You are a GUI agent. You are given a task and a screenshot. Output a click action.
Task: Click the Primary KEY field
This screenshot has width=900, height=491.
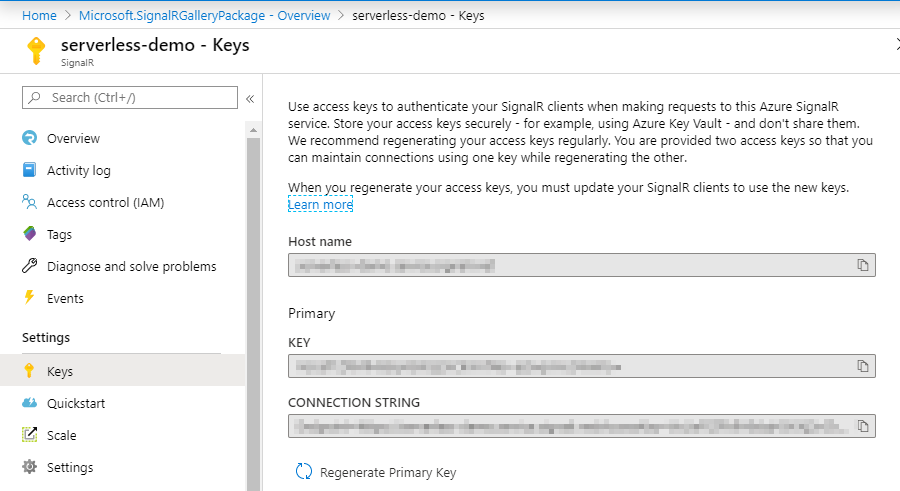click(582, 366)
